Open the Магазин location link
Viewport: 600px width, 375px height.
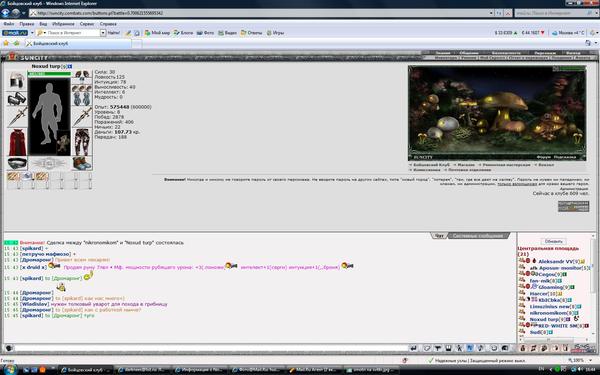click(x=466, y=165)
